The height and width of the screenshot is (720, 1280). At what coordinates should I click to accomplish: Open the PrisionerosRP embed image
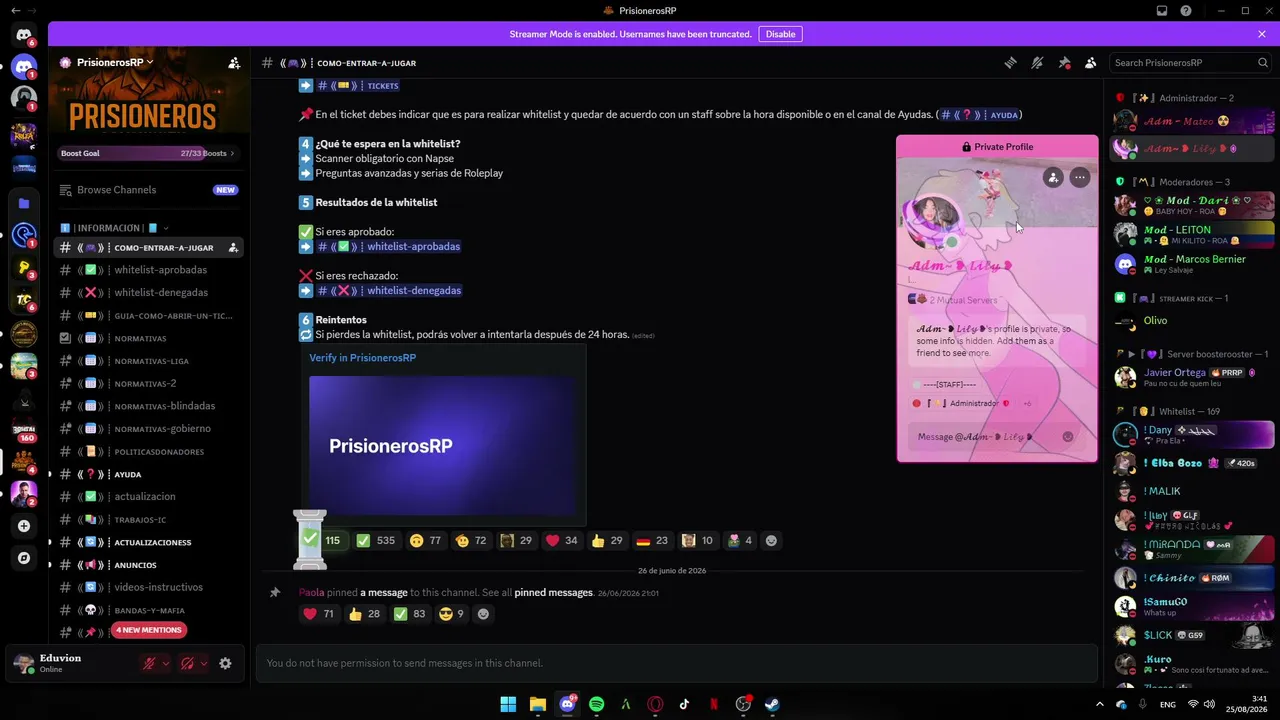pos(442,446)
